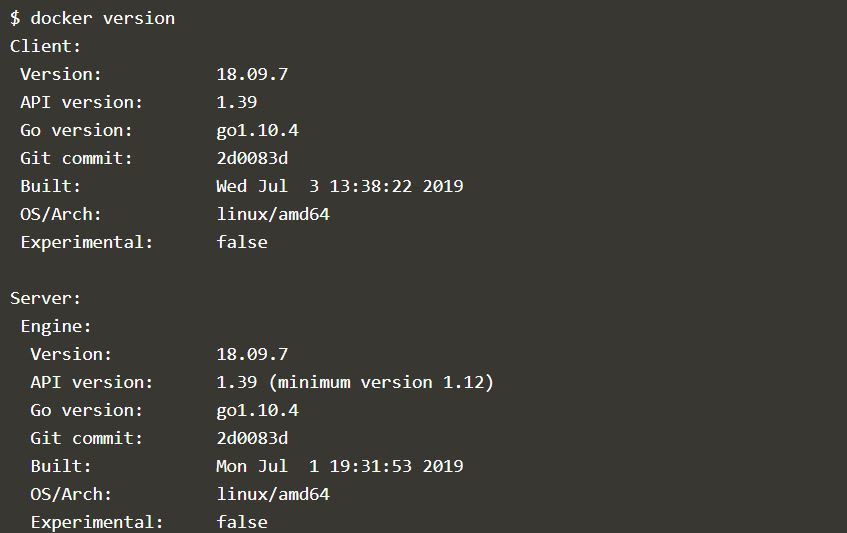The image size is (847, 533).
Task: Click the client API version 1.39
Action: click(237, 103)
